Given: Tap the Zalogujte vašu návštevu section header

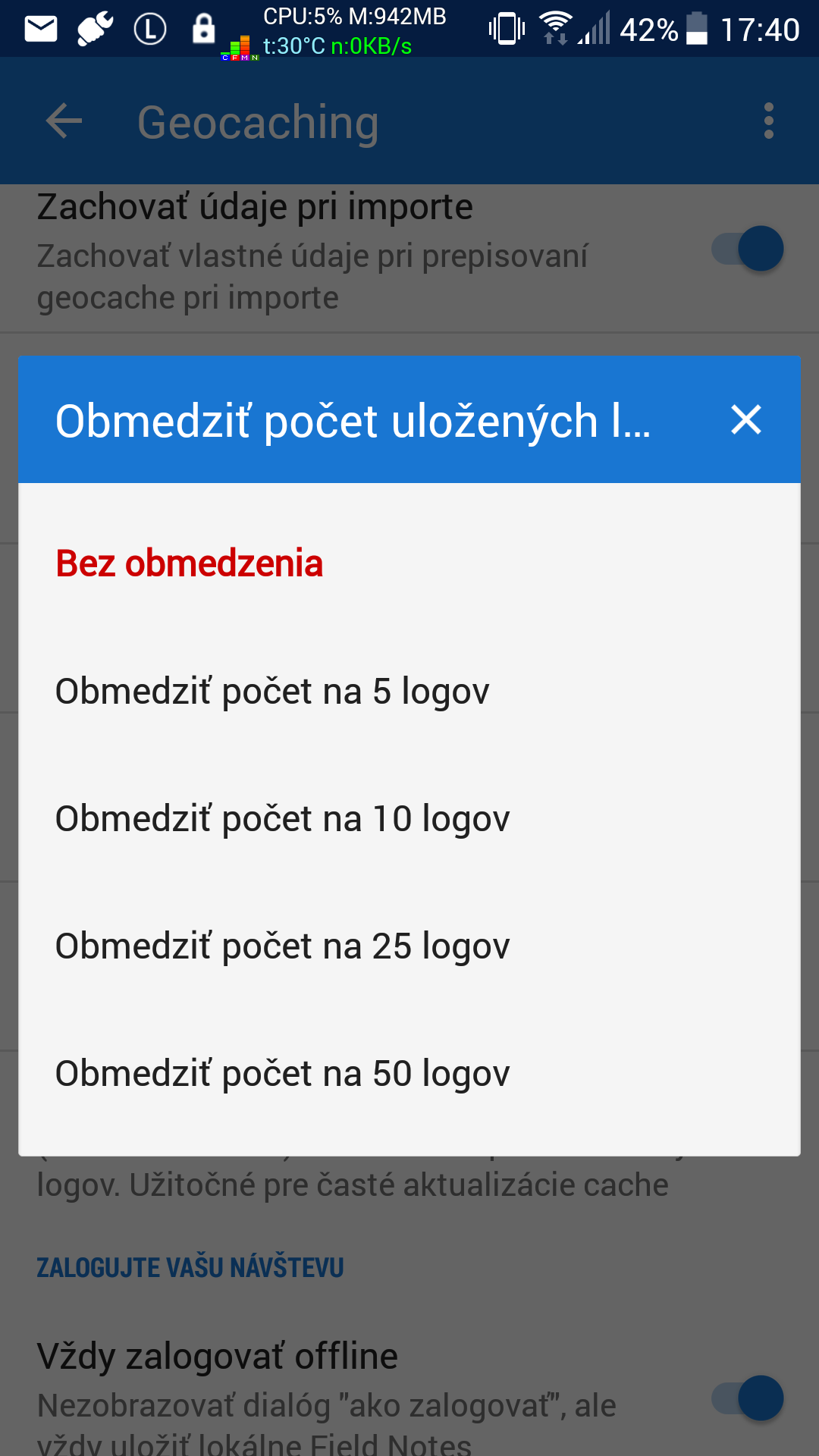Looking at the screenshot, I should tap(190, 1267).
